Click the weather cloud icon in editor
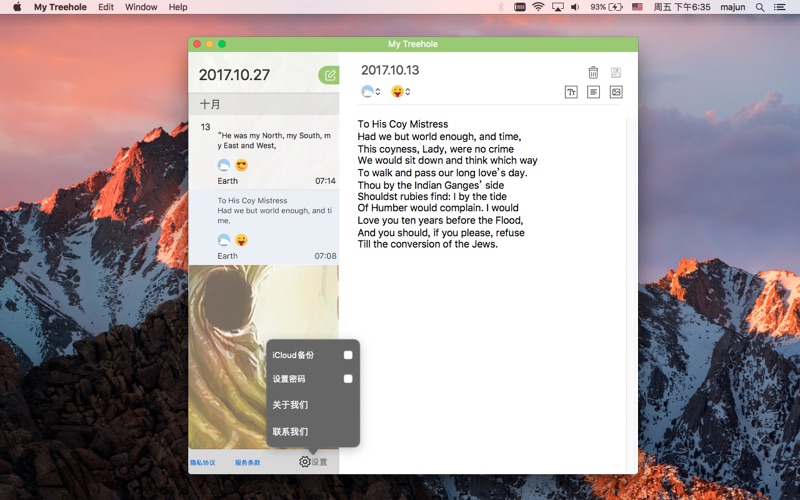This screenshot has width=800, height=500. click(x=367, y=91)
